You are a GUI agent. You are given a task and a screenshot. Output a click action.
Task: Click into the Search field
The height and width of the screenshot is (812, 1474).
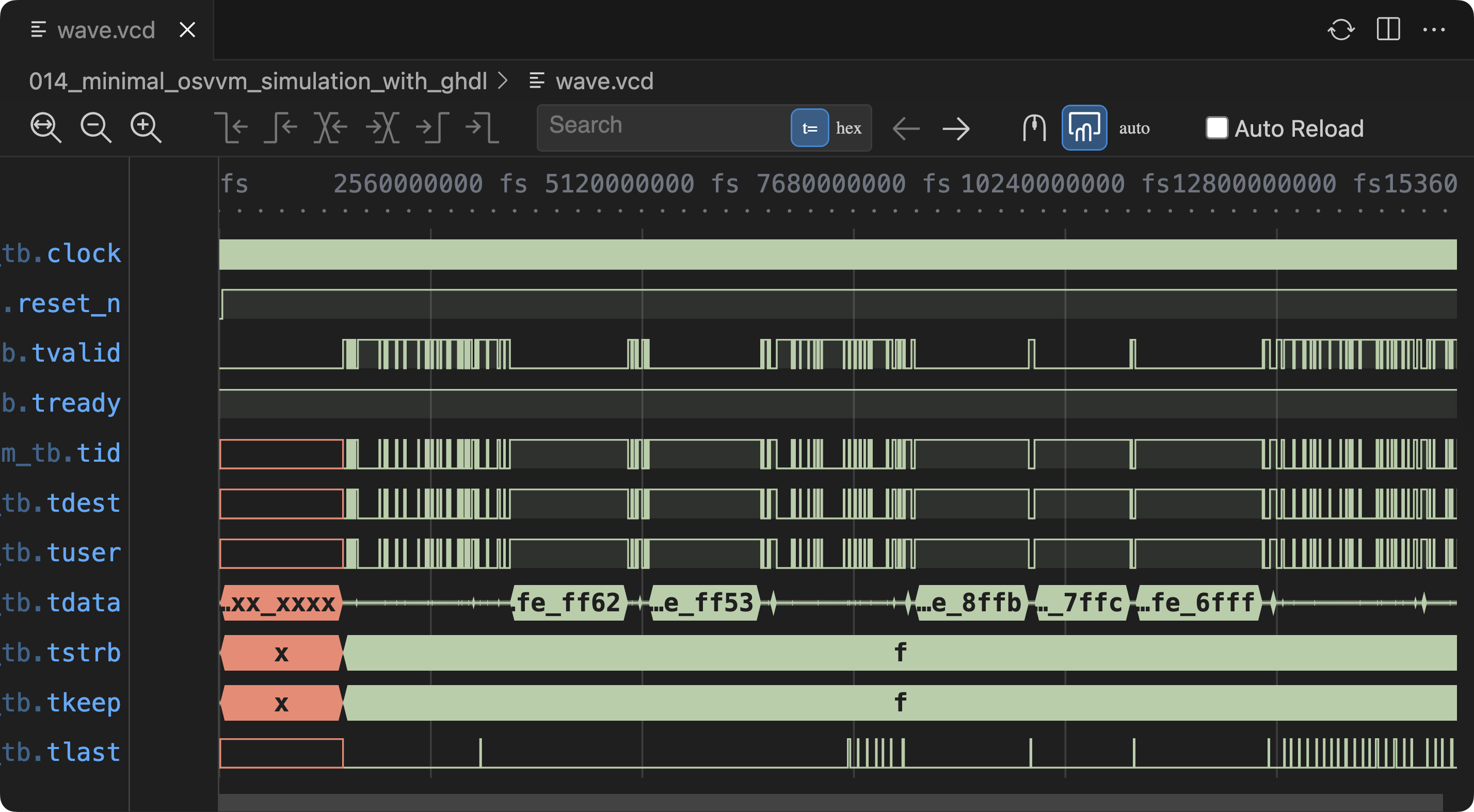(x=664, y=126)
